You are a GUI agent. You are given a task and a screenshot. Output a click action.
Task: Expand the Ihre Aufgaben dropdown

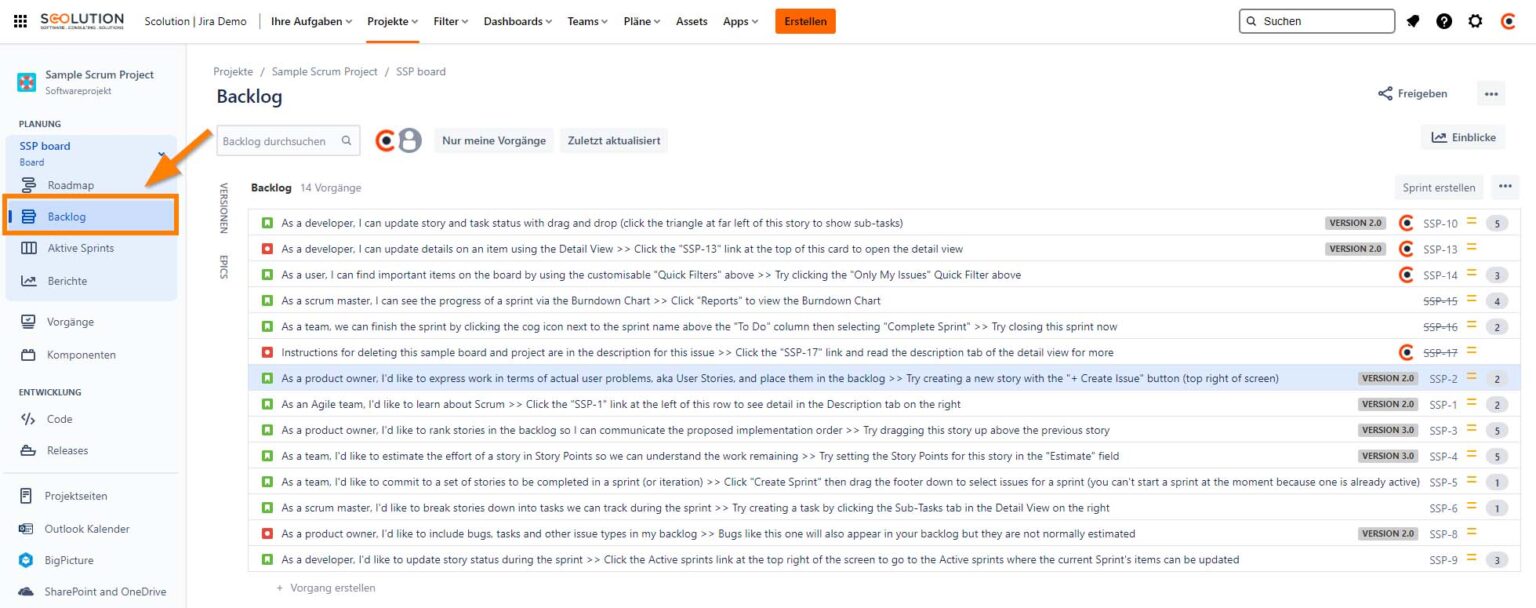click(311, 21)
